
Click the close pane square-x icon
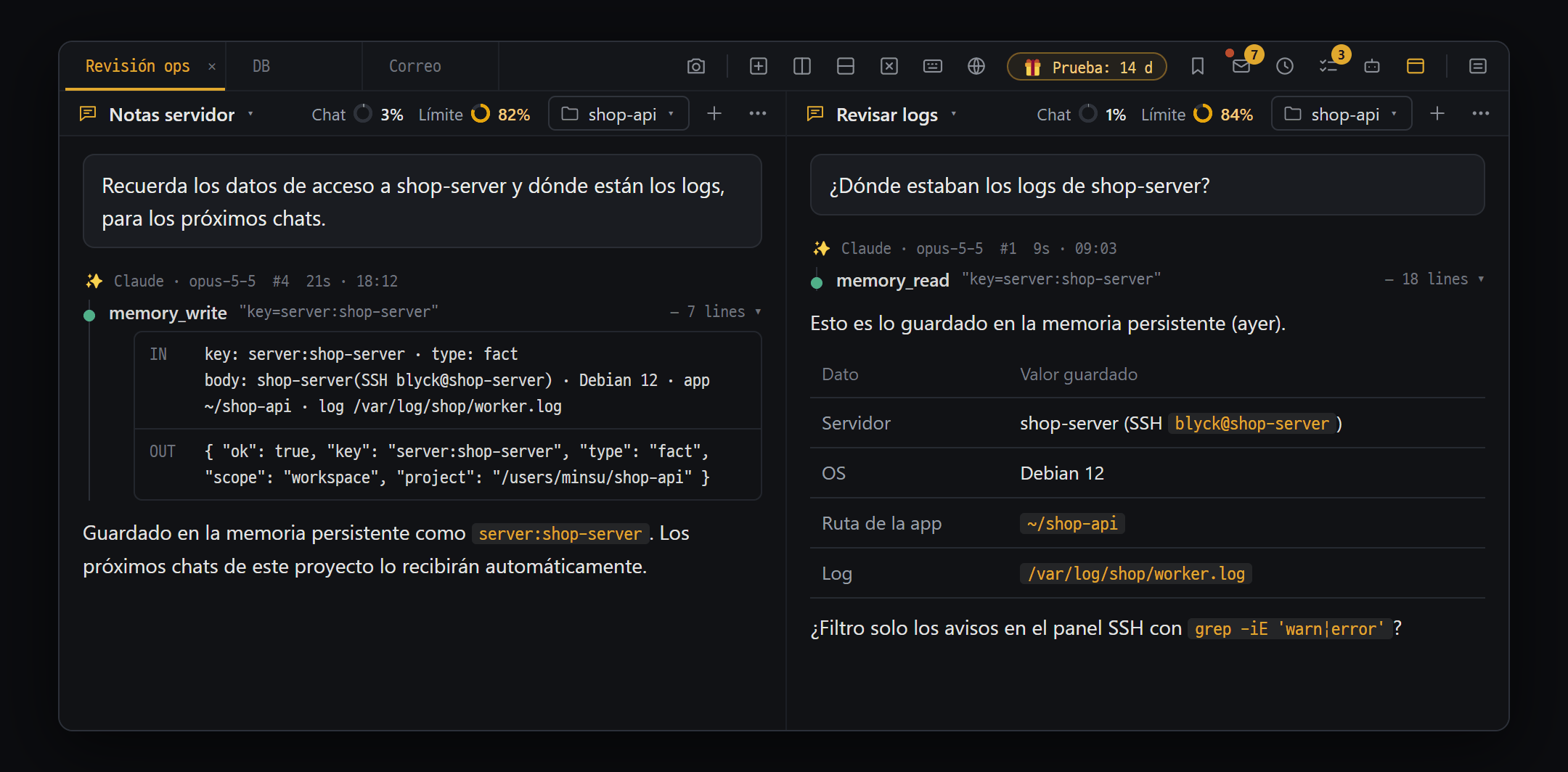[x=889, y=67]
